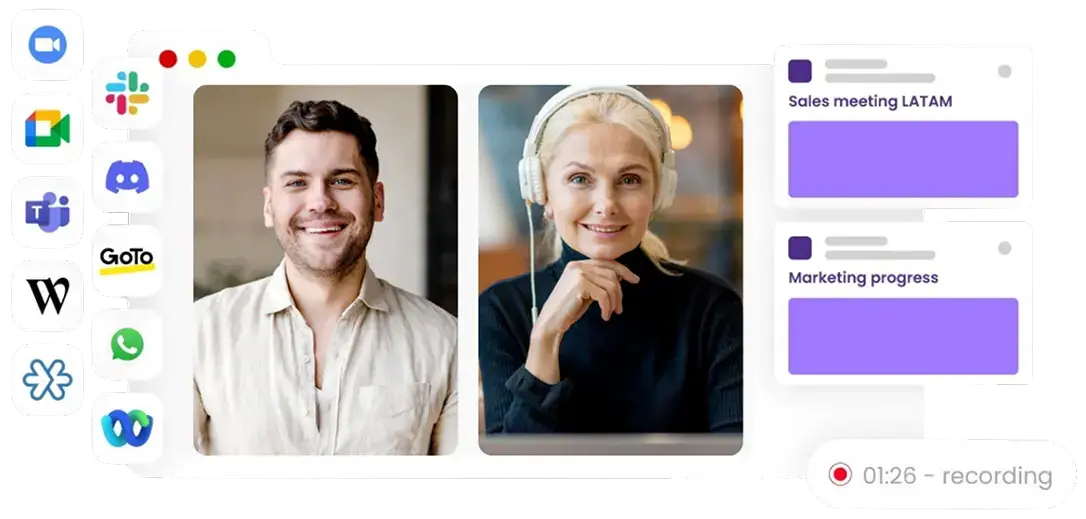Click the red recording indicator dot
Image resolution: width=1086 pixels, height=519 pixels.
coord(840,475)
